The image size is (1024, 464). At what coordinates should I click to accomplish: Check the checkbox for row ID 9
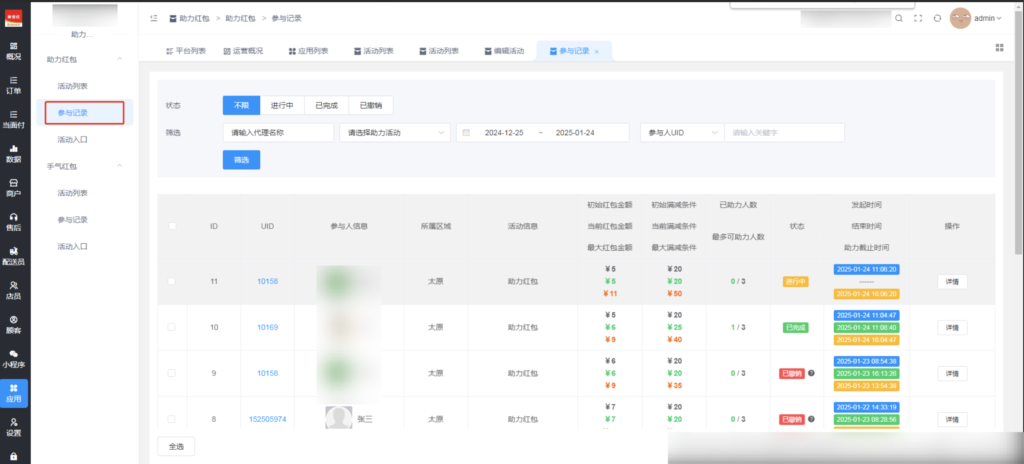click(172, 373)
